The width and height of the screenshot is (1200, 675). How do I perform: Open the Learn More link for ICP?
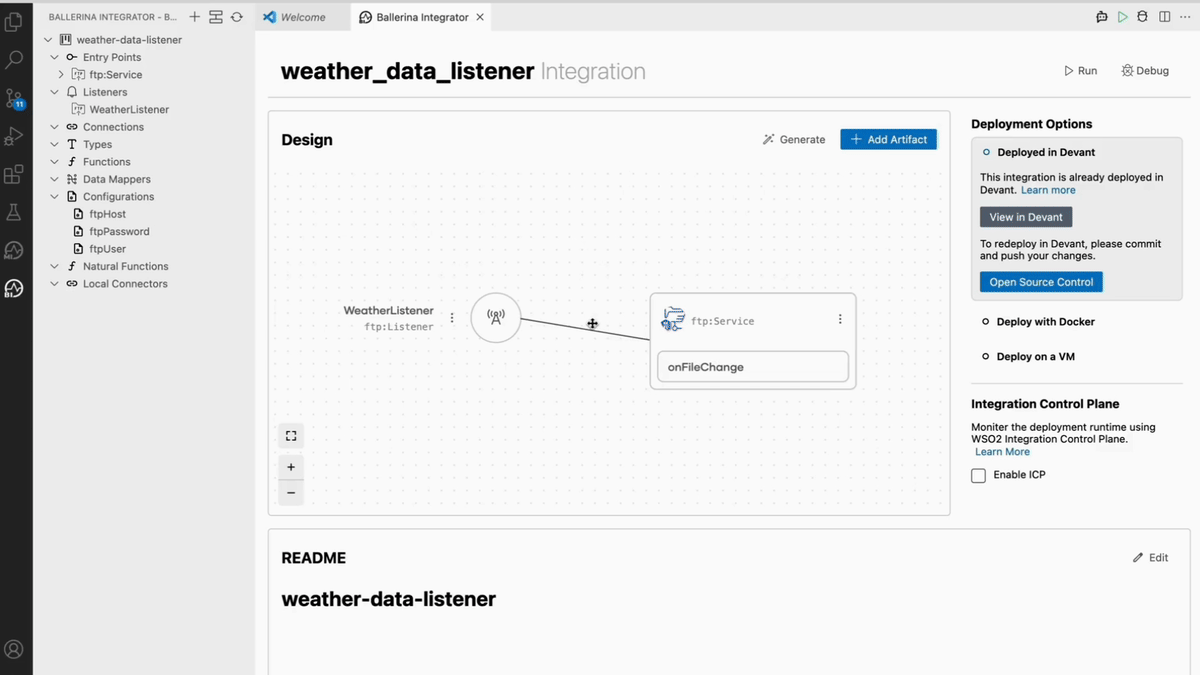click(x=1002, y=452)
